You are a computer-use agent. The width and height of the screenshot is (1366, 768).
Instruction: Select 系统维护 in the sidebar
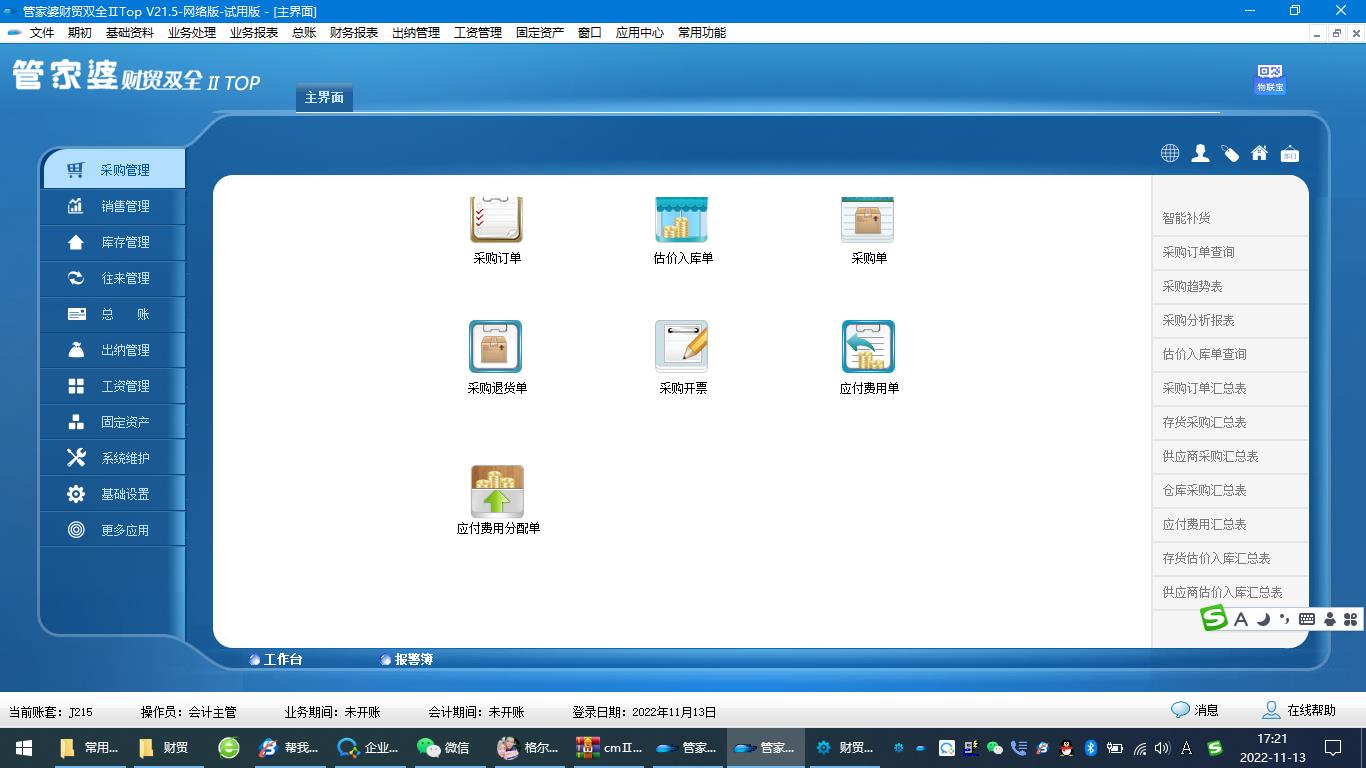(113, 458)
